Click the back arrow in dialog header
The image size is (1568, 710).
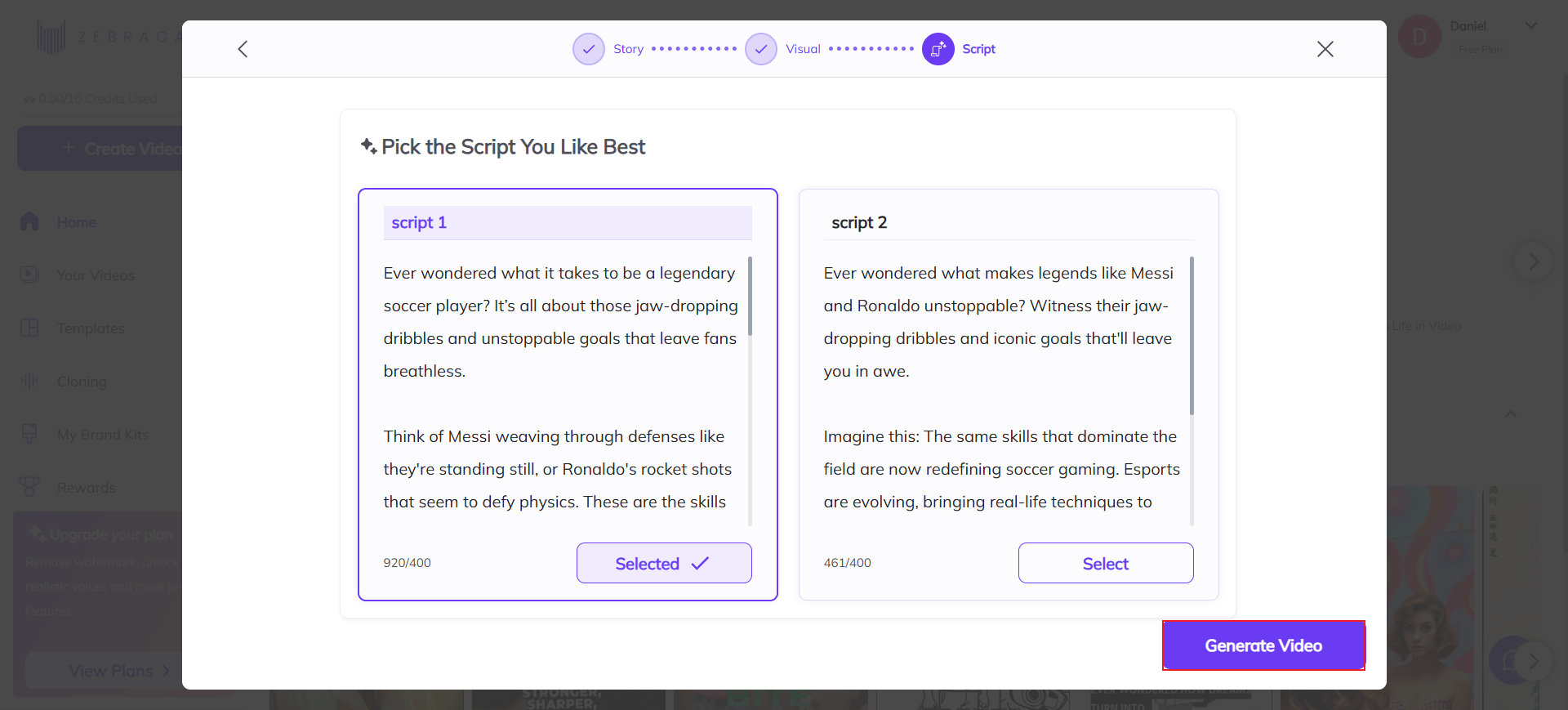click(243, 49)
